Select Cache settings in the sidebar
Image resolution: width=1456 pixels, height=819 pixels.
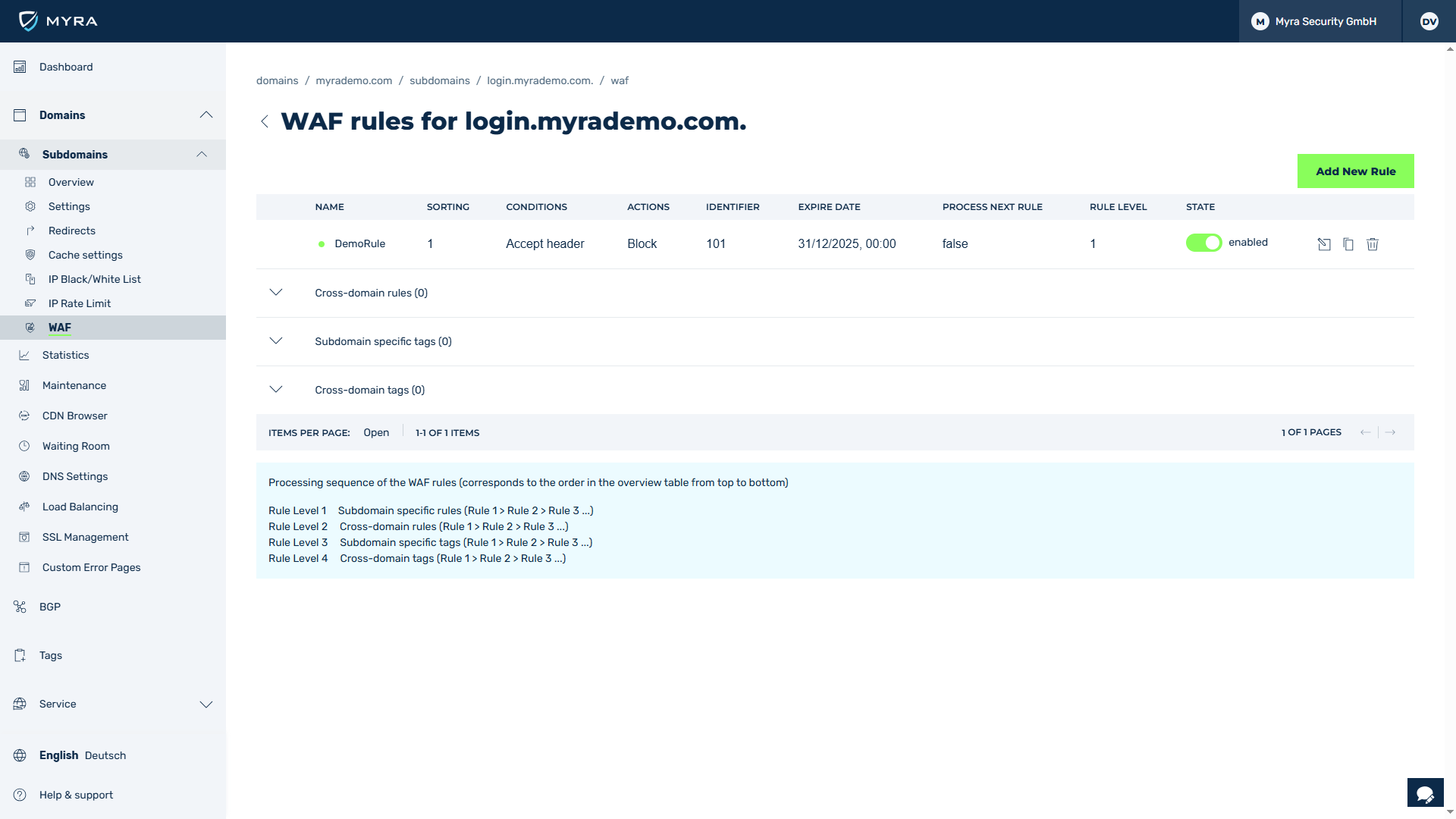click(x=86, y=255)
